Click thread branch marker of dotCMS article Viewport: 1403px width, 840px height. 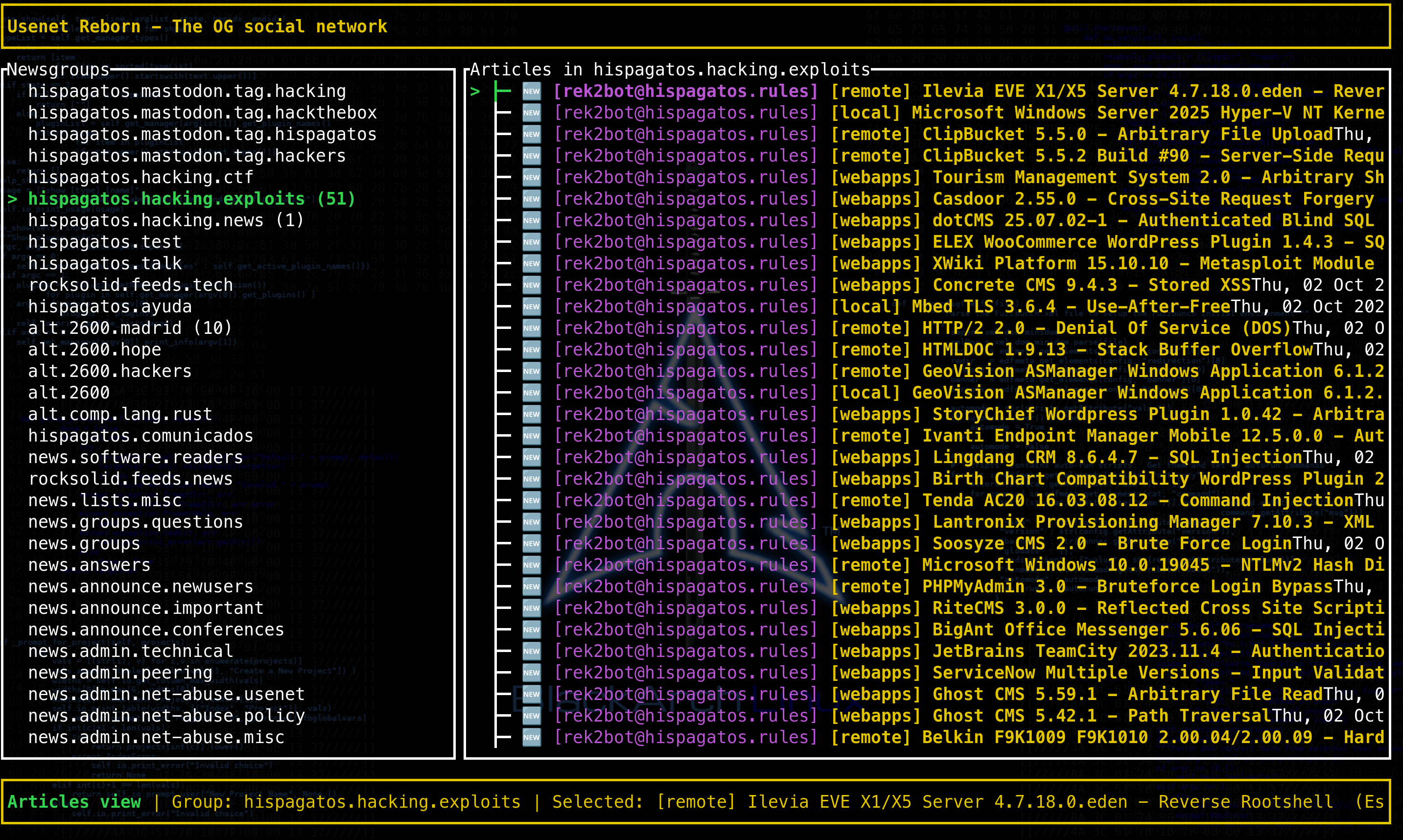pyautogui.click(x=503, y=220)
